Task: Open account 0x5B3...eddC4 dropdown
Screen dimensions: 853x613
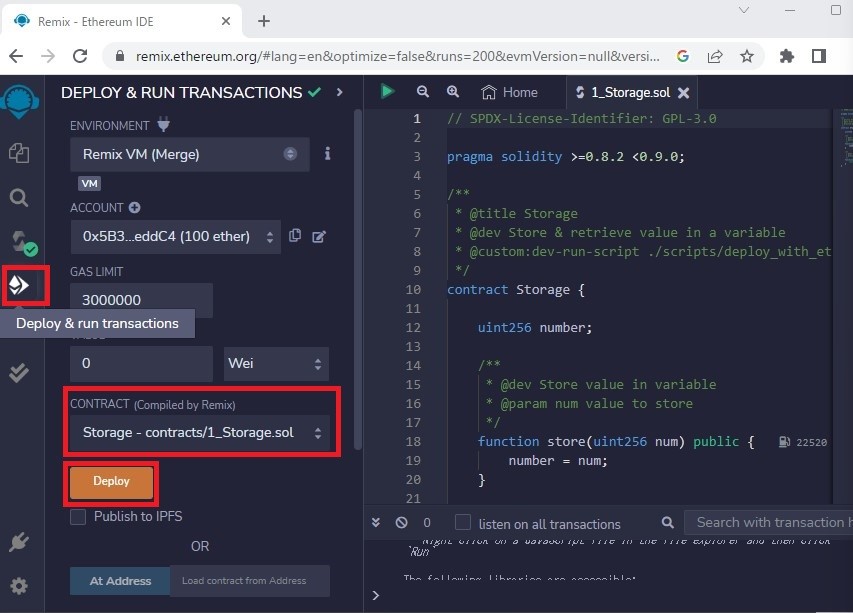Action: click(x=176, y=237)
